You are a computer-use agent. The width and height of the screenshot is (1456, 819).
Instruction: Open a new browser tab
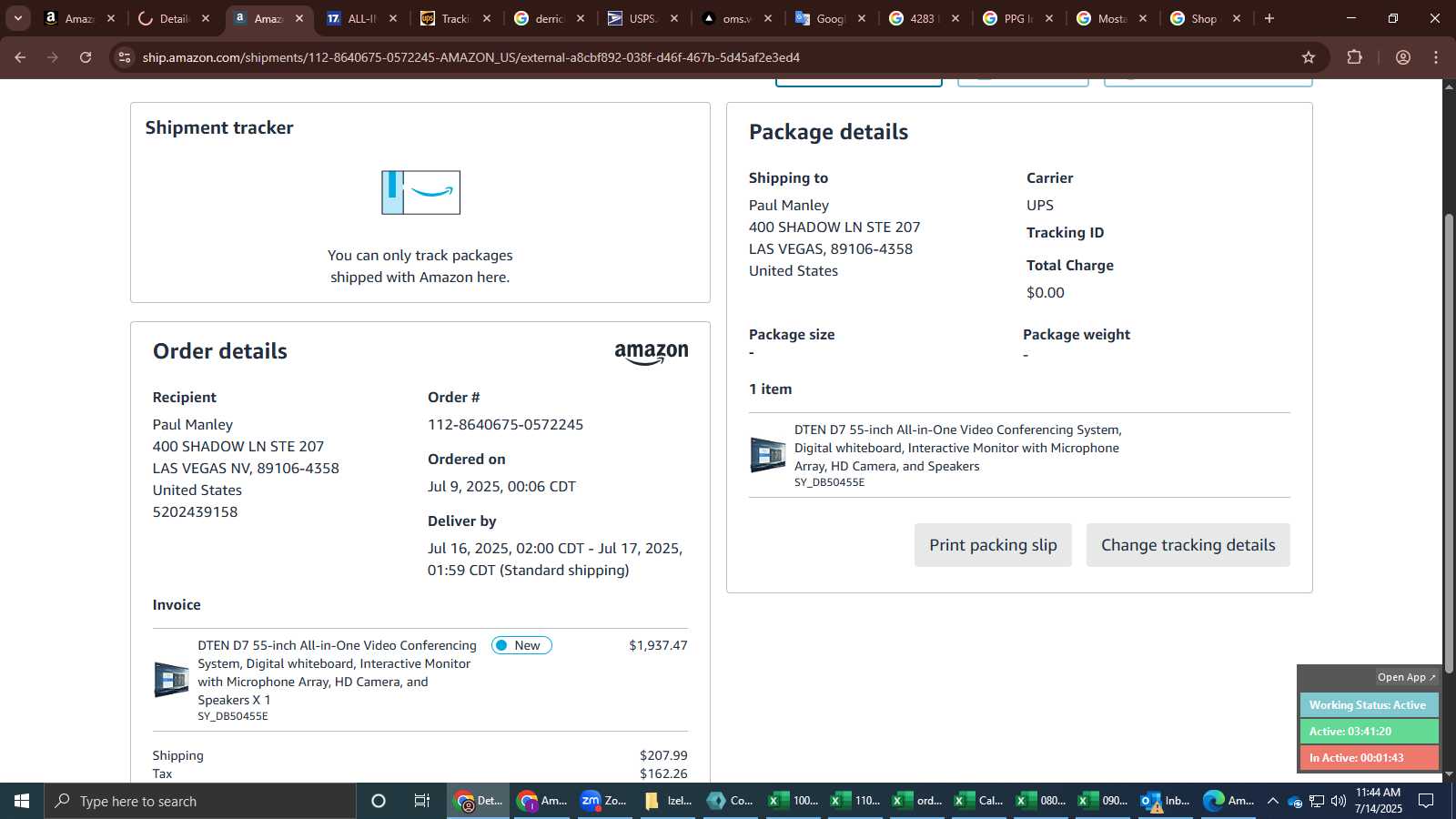(x=1269, y=18)
